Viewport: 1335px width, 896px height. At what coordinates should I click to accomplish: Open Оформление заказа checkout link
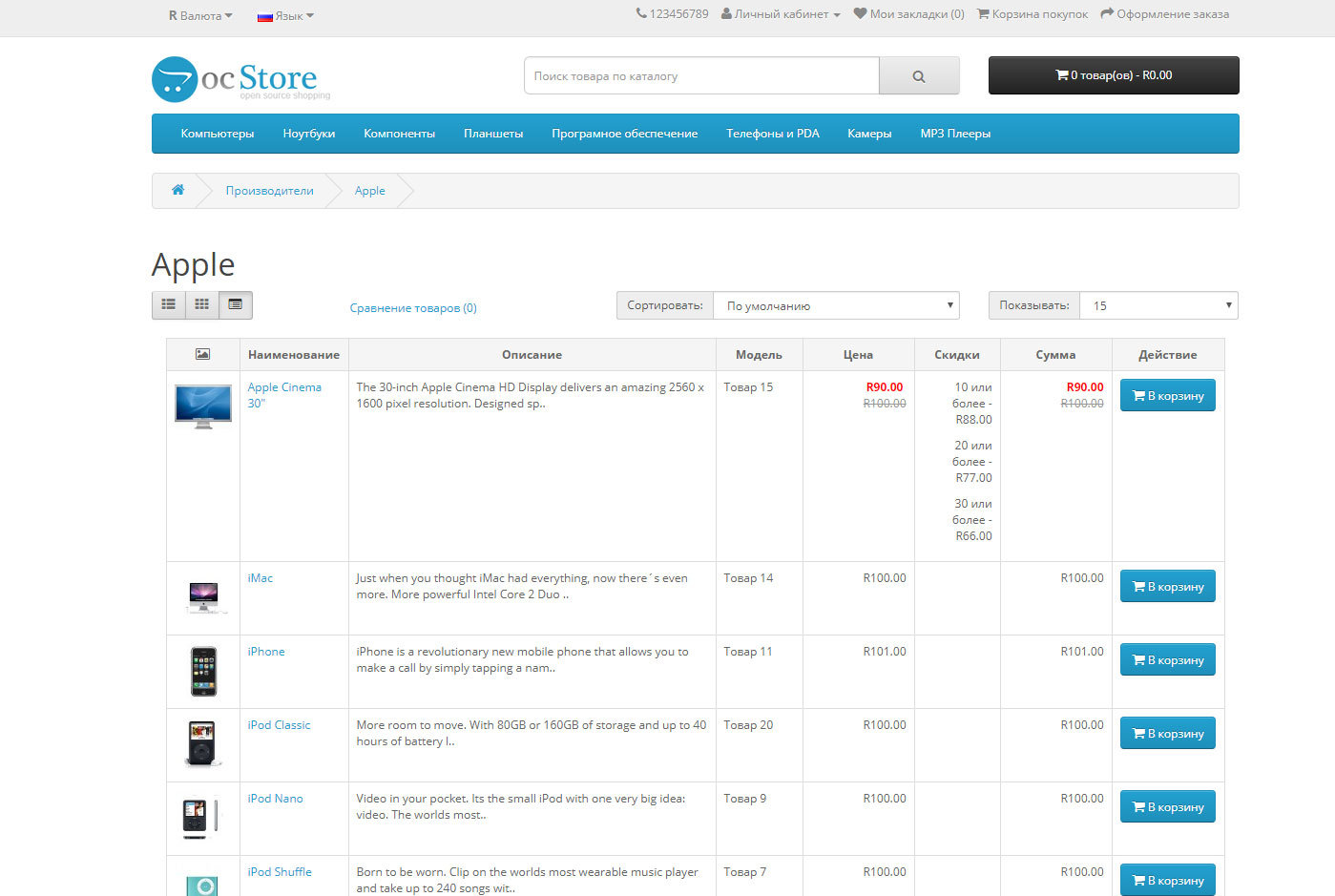[x=1164, y=14]
